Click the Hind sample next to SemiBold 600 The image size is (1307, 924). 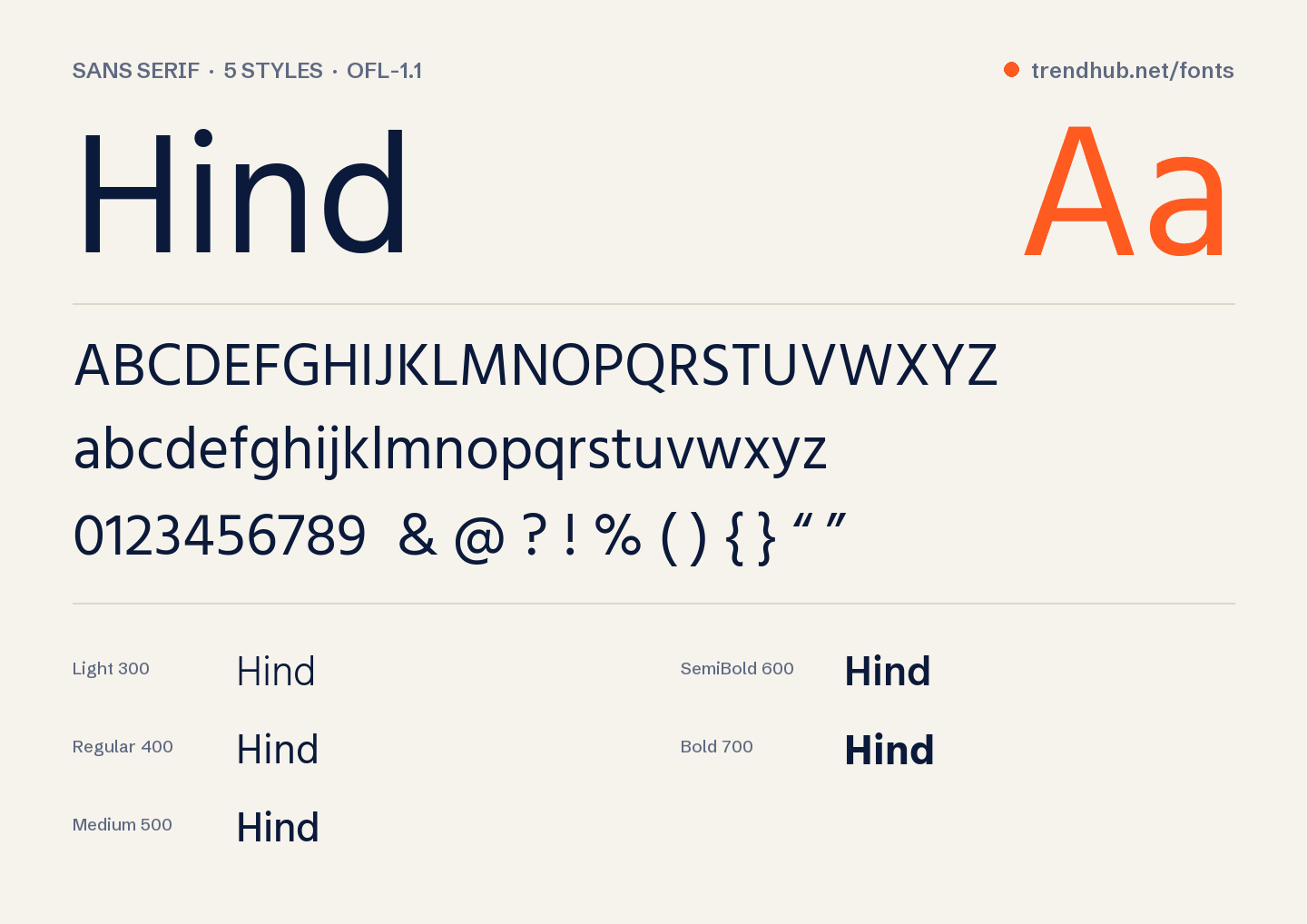[x=888, y=673]
